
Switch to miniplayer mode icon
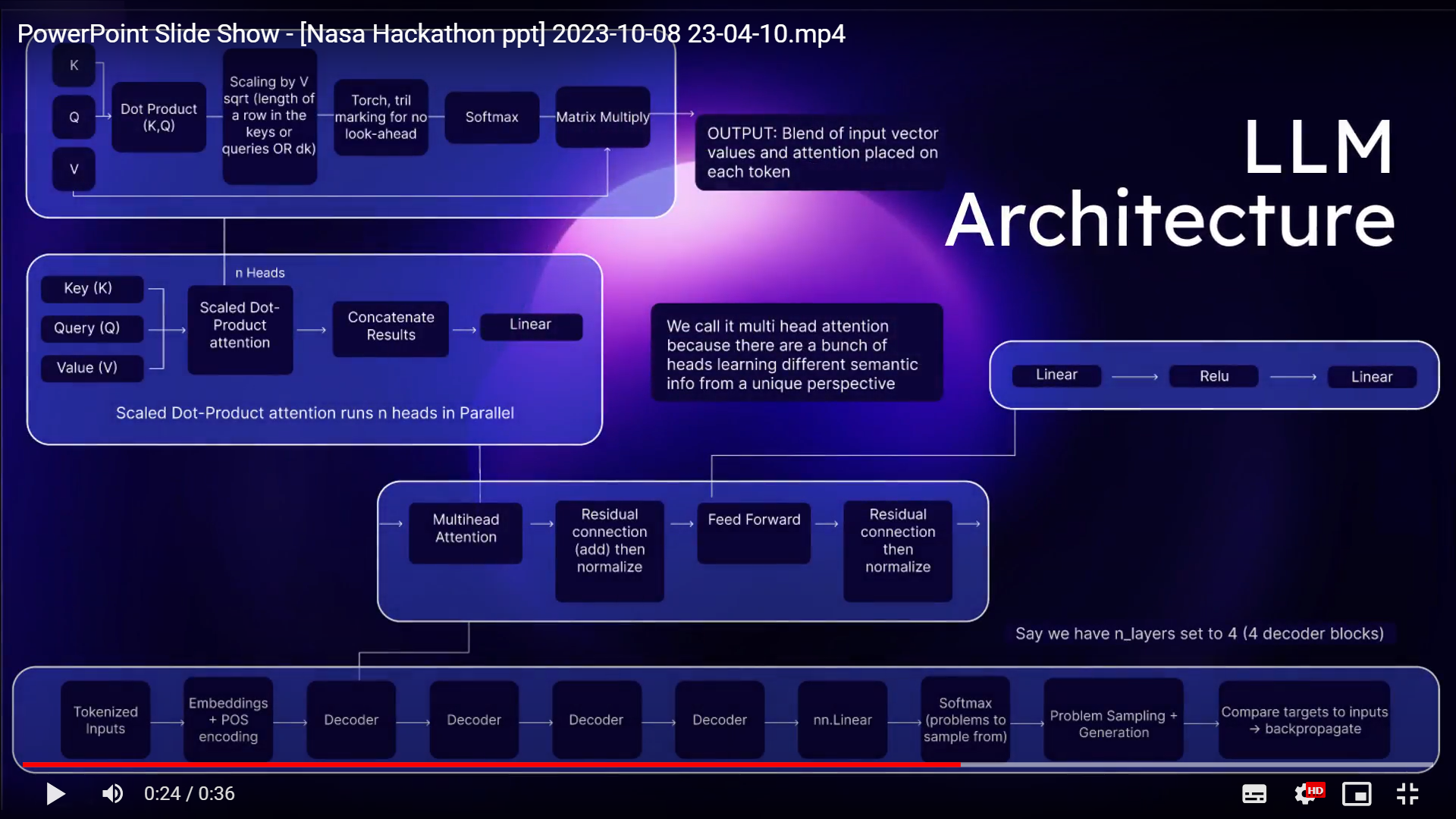[1357, 794]
